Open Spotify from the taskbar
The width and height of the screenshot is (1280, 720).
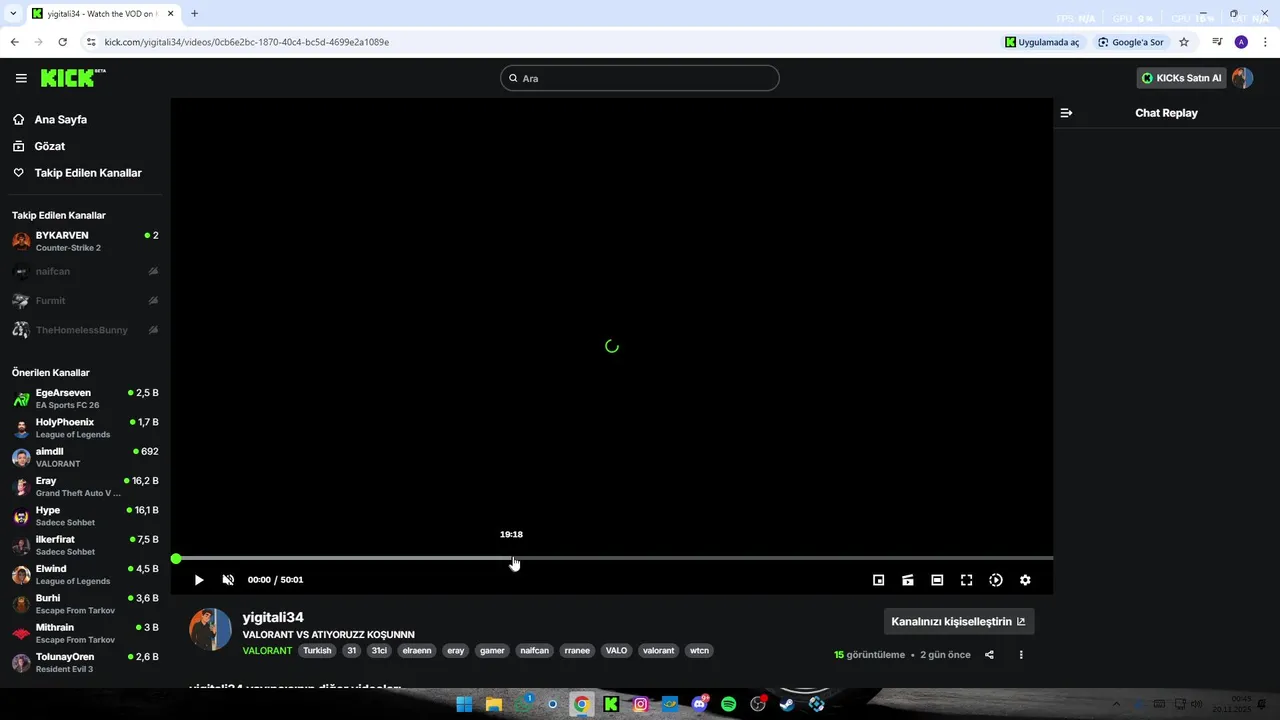coord(728,704)
